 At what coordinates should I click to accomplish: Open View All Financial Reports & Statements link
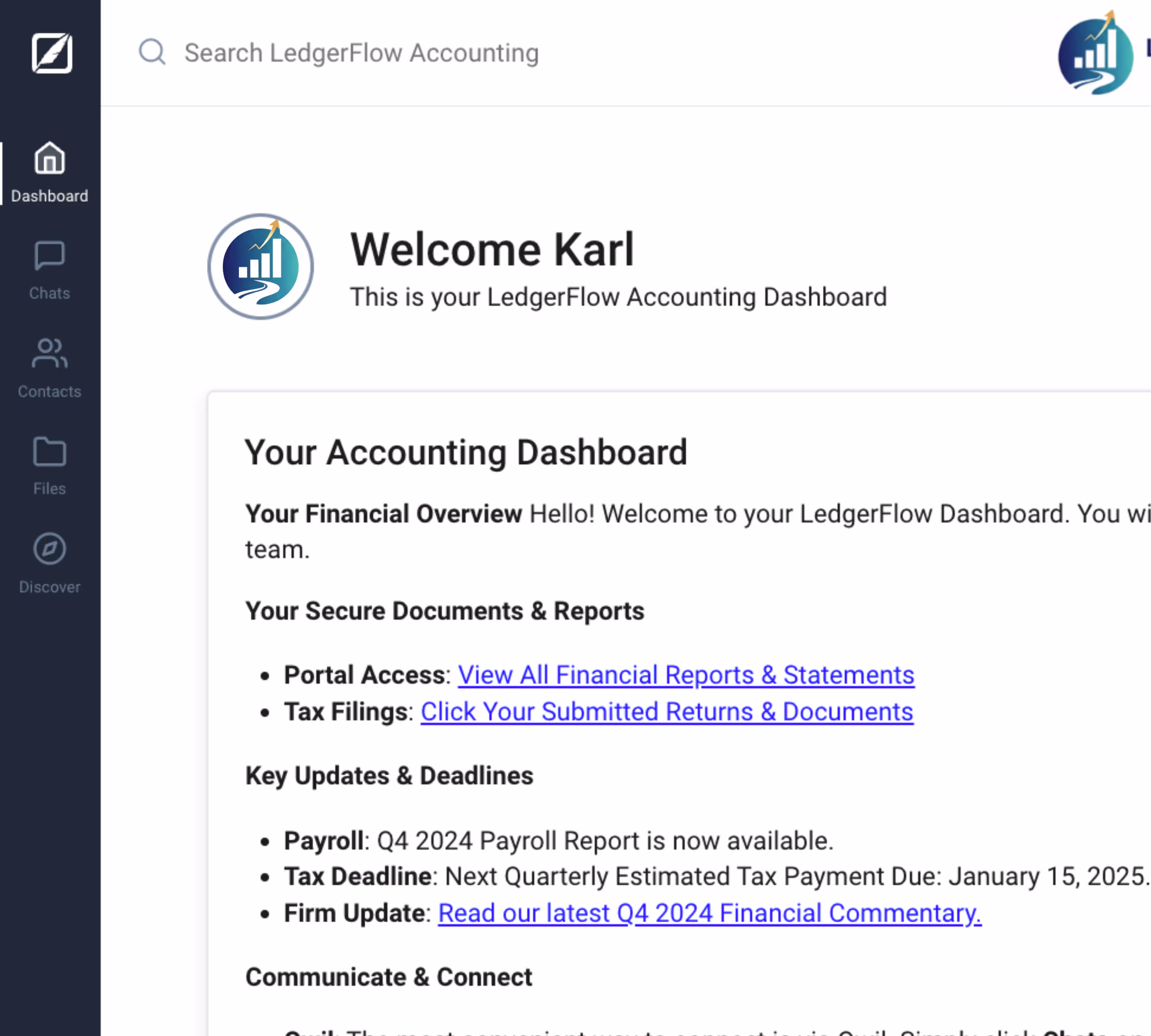[685, 675]
